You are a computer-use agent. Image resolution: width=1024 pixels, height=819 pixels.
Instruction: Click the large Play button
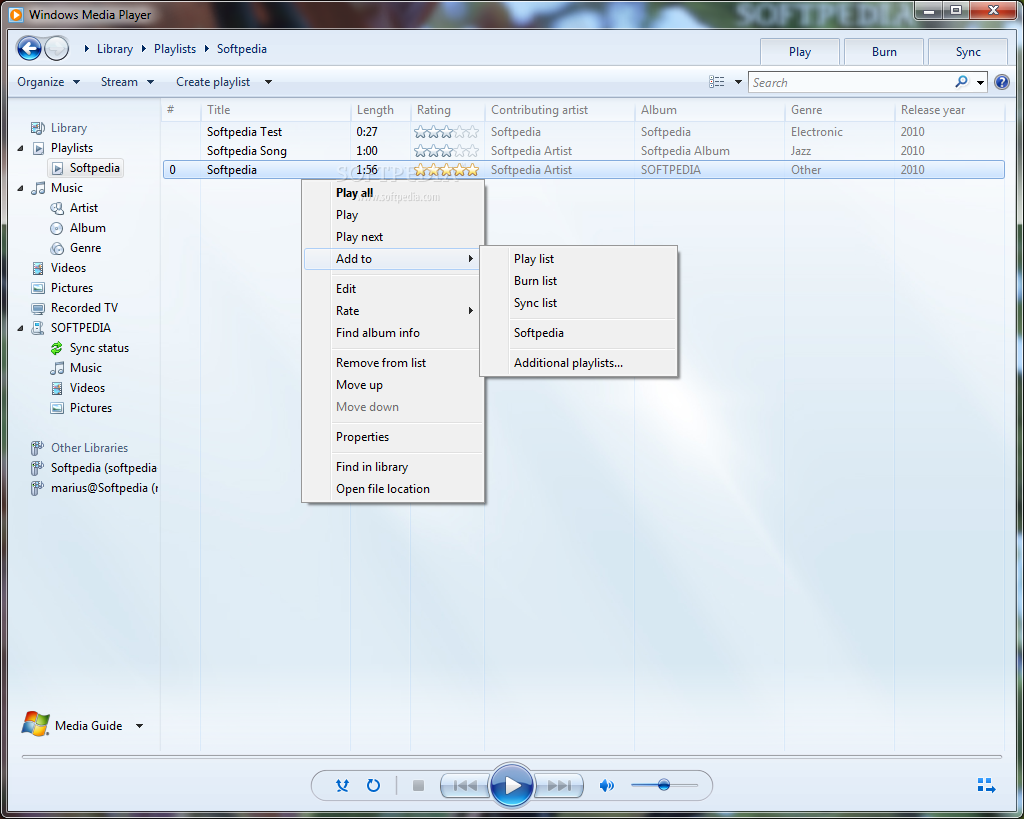[512, 785]
